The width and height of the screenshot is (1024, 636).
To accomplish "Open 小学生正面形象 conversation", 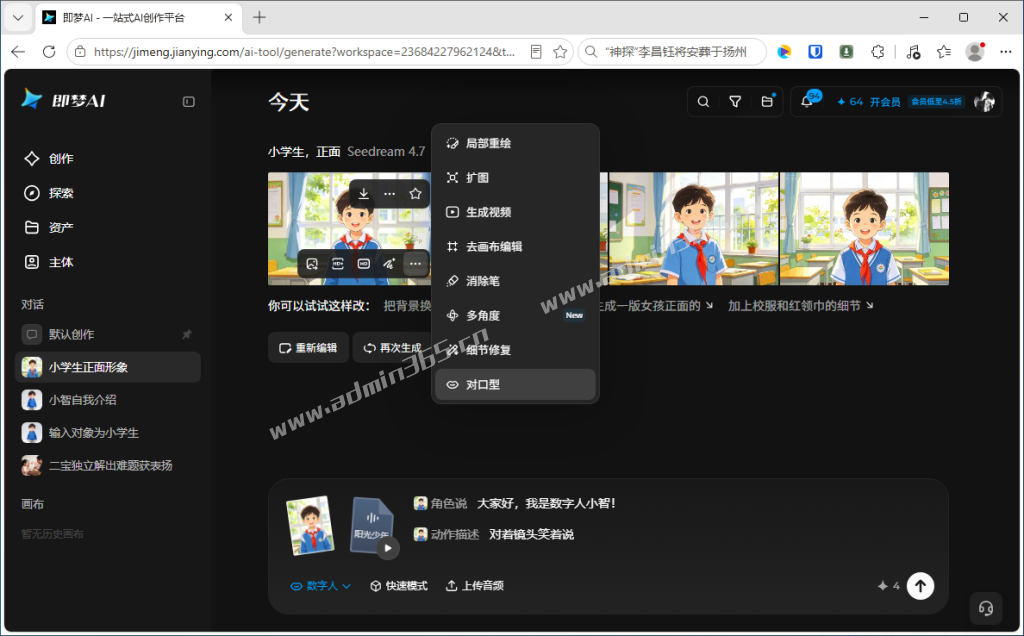I will pyautogui.click(x=108, y=367).
